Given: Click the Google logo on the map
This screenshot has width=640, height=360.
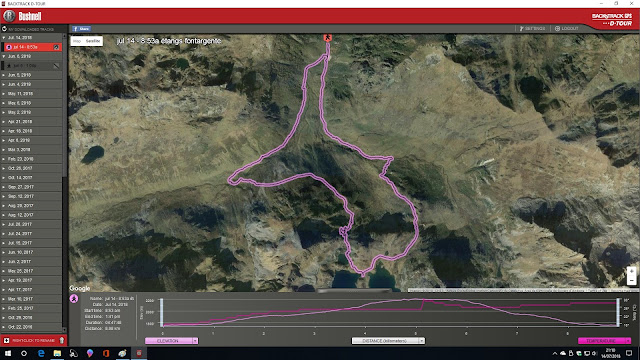Looking at the screenshot, I should [x=80, y=288].
